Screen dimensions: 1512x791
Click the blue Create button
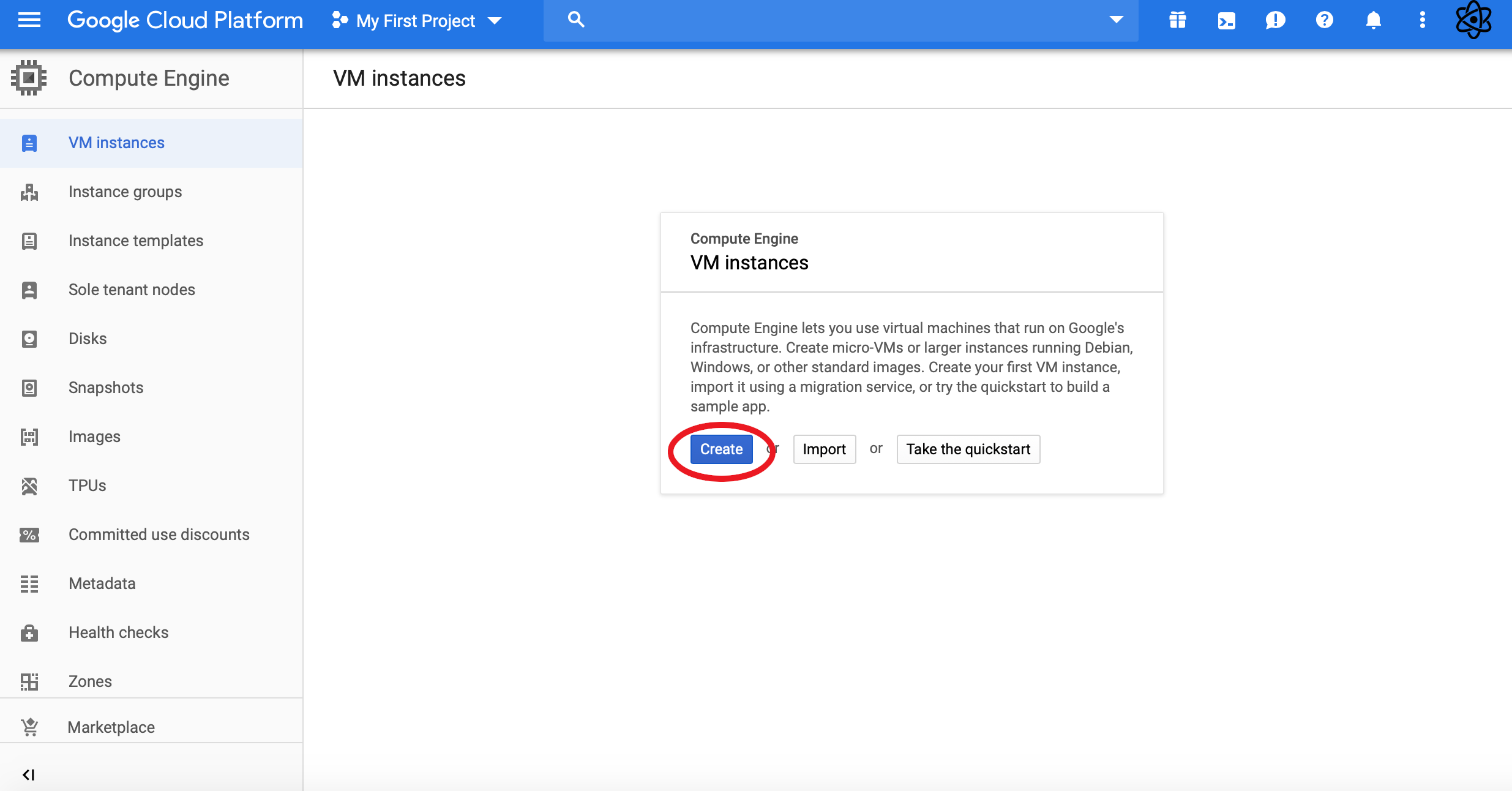[x=721, y=449]
